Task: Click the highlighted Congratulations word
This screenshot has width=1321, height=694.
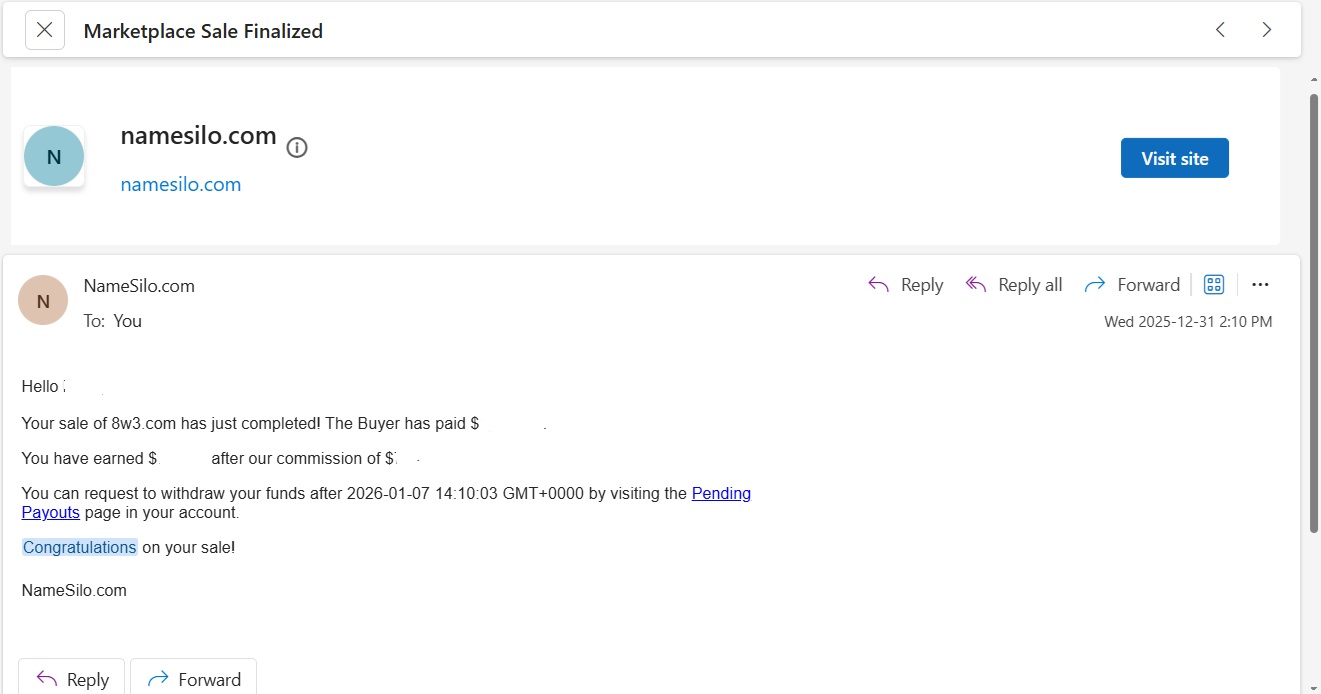Action: coord(80,548)
